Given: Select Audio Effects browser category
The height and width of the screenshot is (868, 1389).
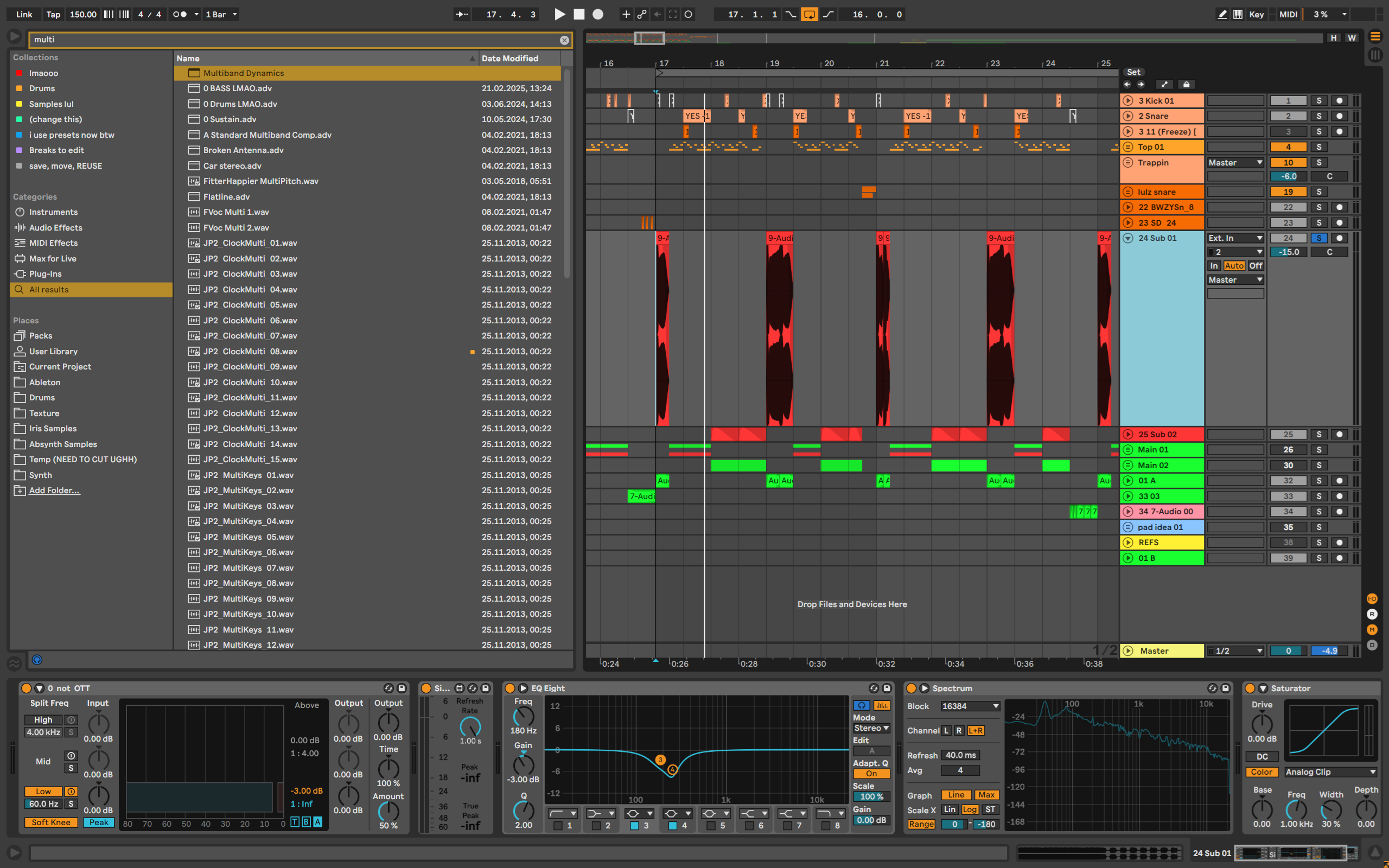Looking at the screenshot, I should (56, 228).
